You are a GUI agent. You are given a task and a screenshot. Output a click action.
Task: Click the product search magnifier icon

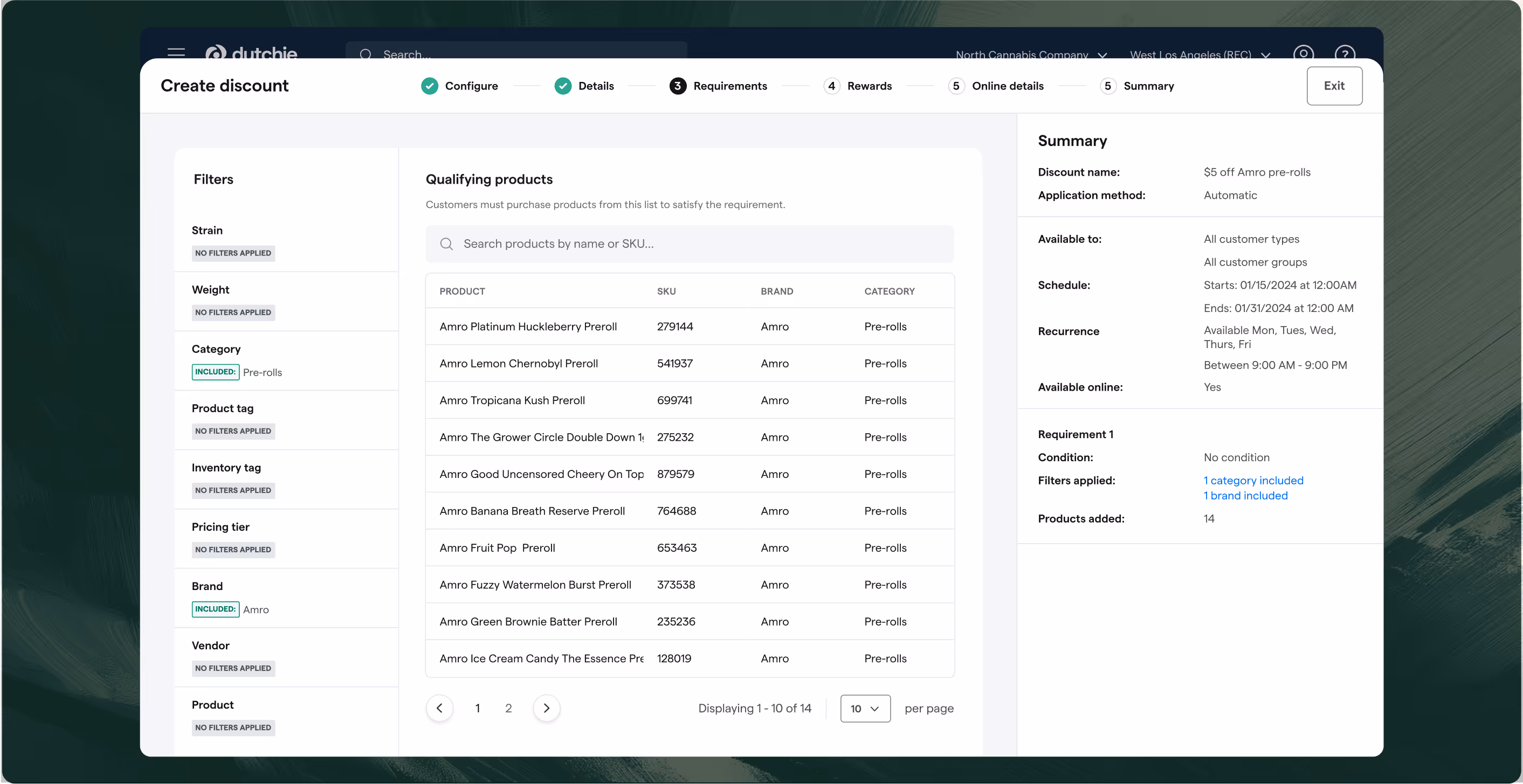446,244
